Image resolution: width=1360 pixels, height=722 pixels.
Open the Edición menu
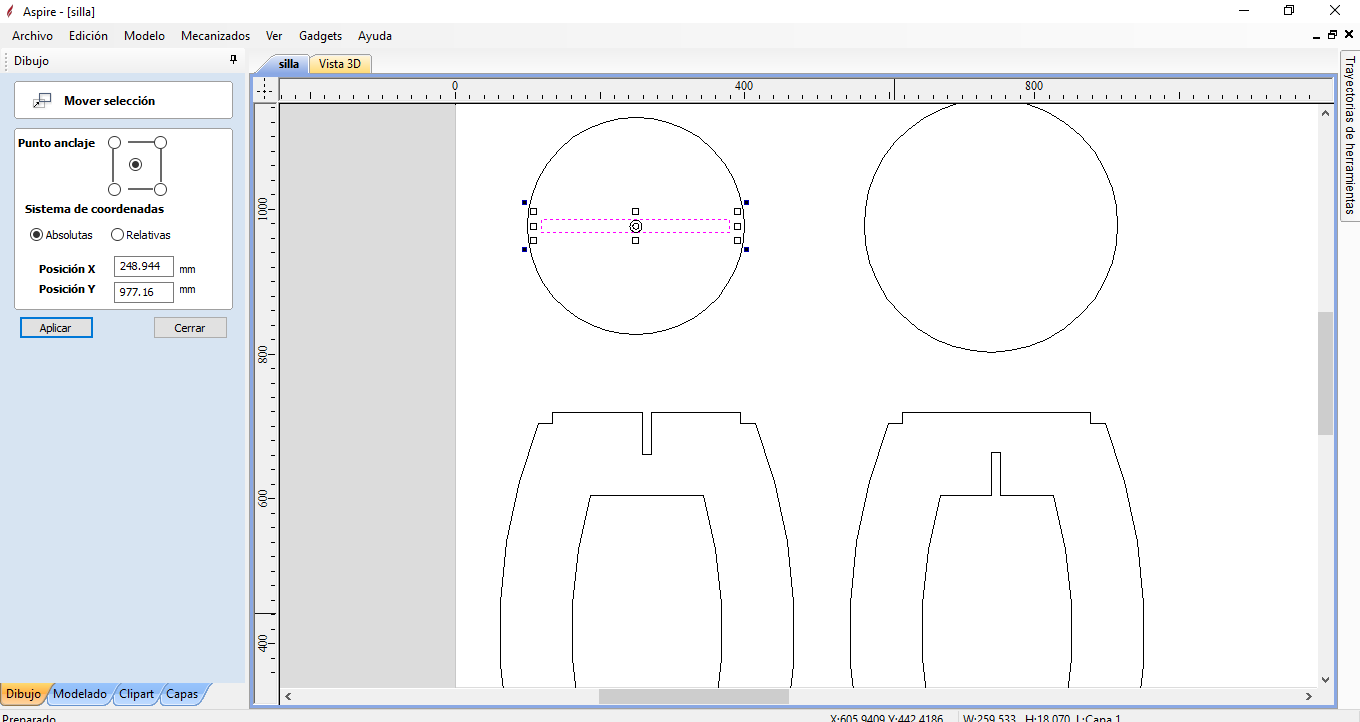tap(88, 36)
